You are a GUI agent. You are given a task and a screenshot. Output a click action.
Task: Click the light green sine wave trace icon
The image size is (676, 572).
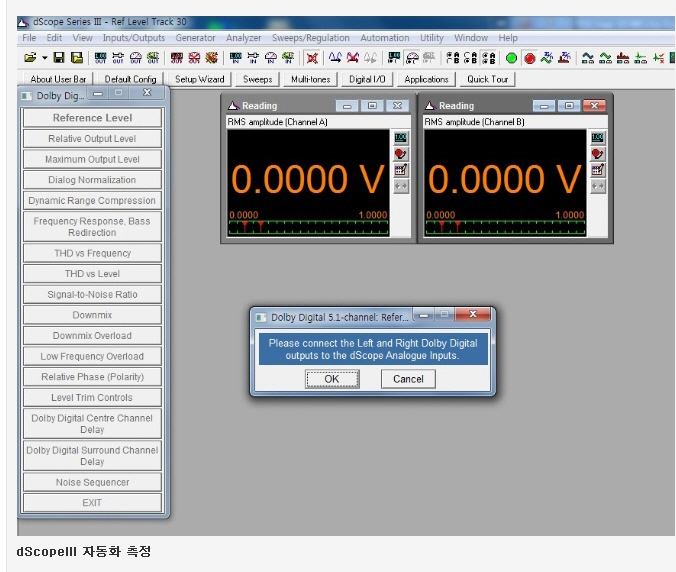[605, 58]
